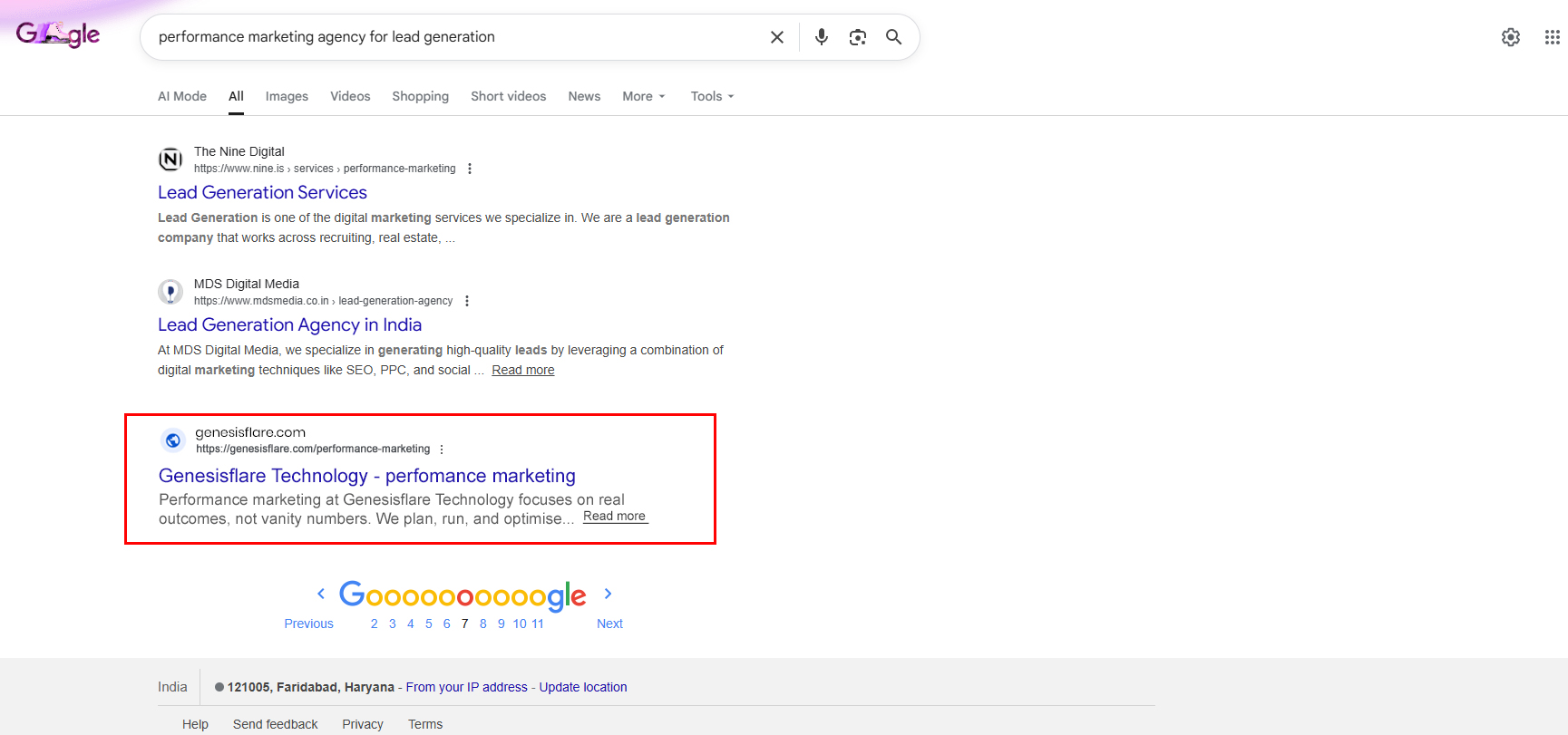Start voice search with the microphone icon
Viewport: 1568px width, 735px height.
pyautogui.click(x=822, y=37)
